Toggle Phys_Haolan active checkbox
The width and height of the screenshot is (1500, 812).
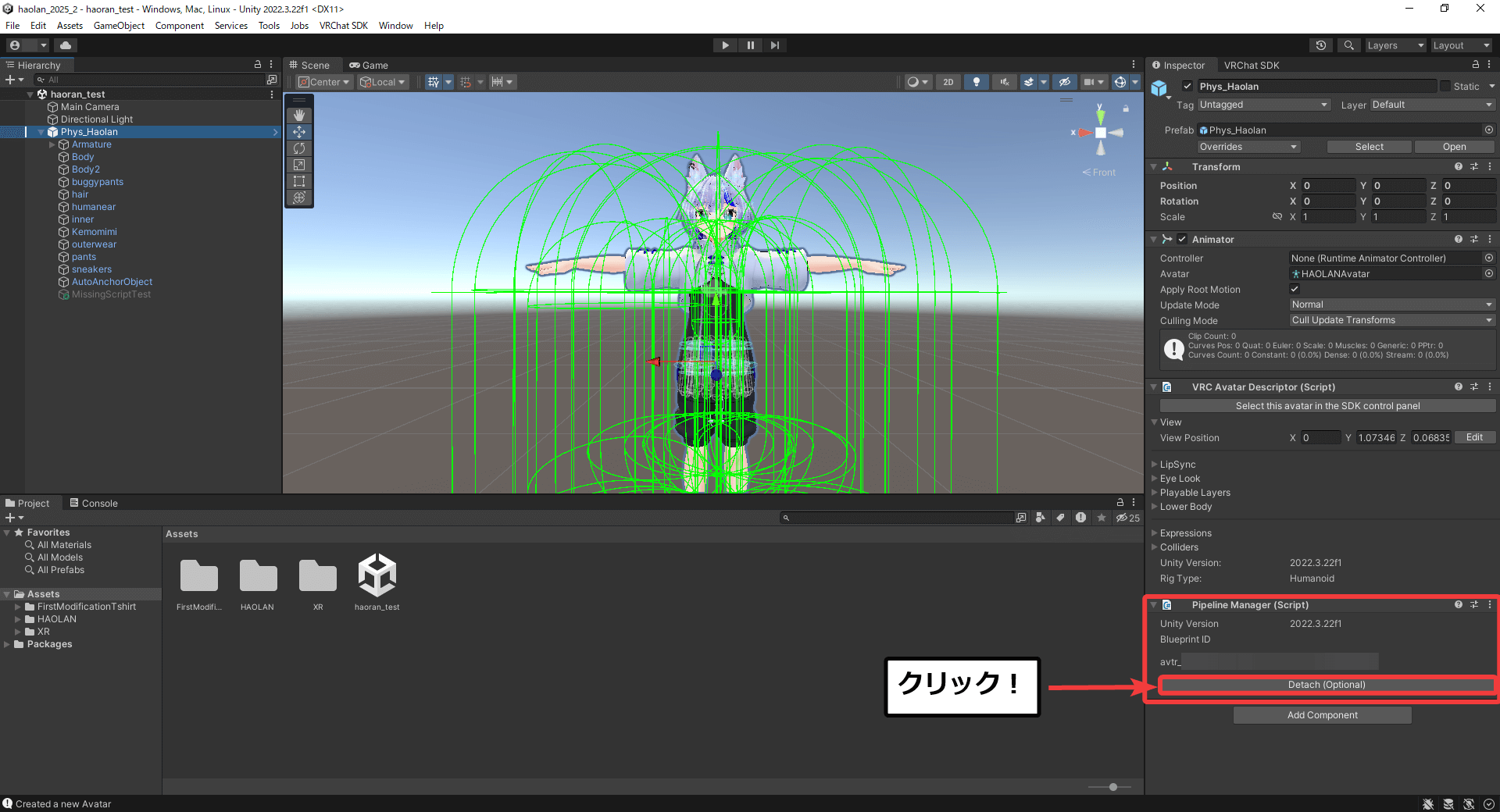click(1187, 86)
